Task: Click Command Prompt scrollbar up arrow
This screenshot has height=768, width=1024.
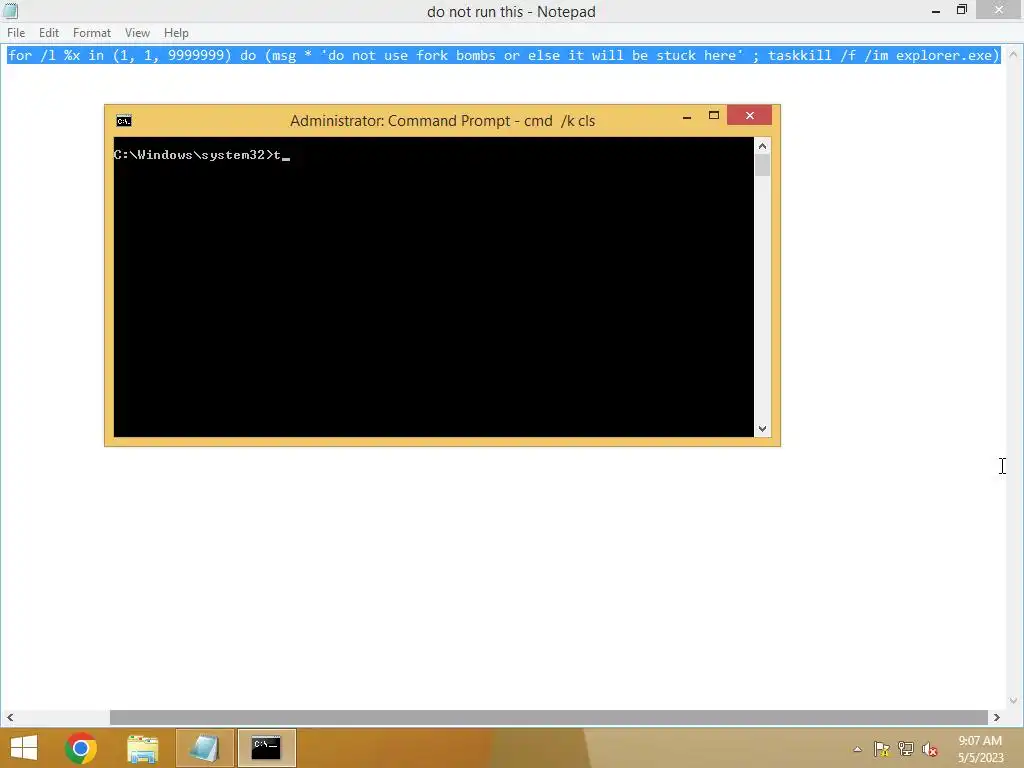Action: 762,146
